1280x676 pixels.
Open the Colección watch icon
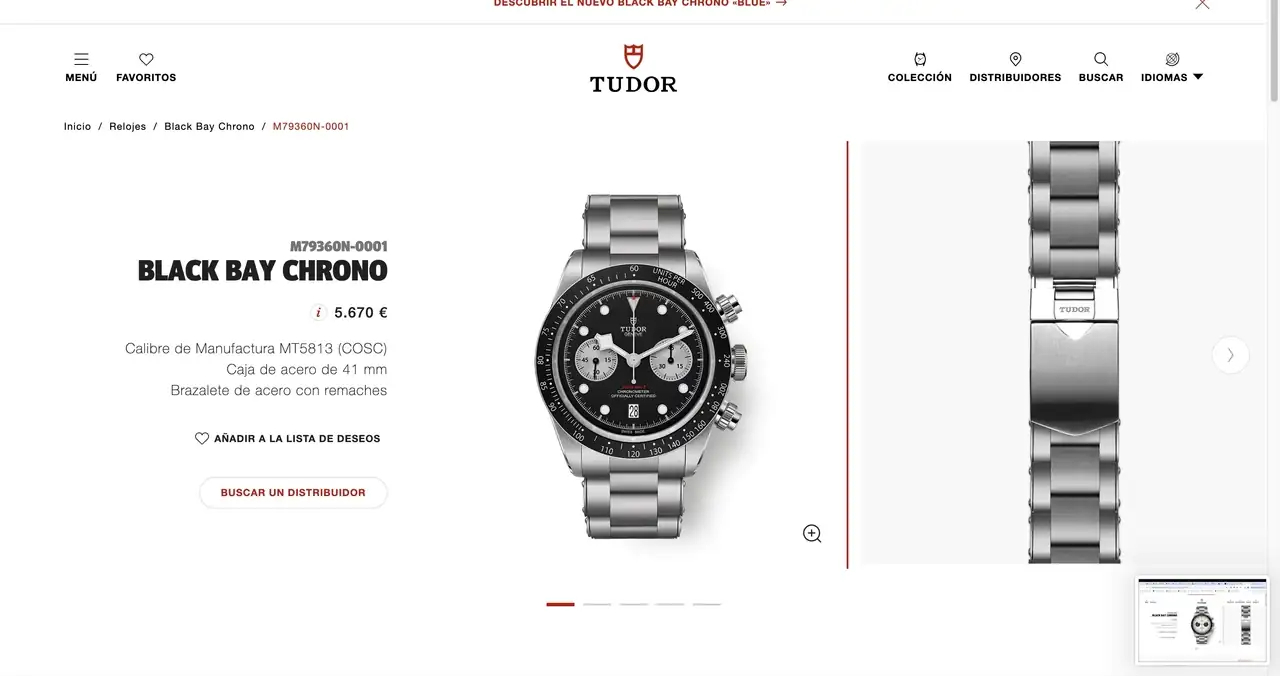click(920, 60)
